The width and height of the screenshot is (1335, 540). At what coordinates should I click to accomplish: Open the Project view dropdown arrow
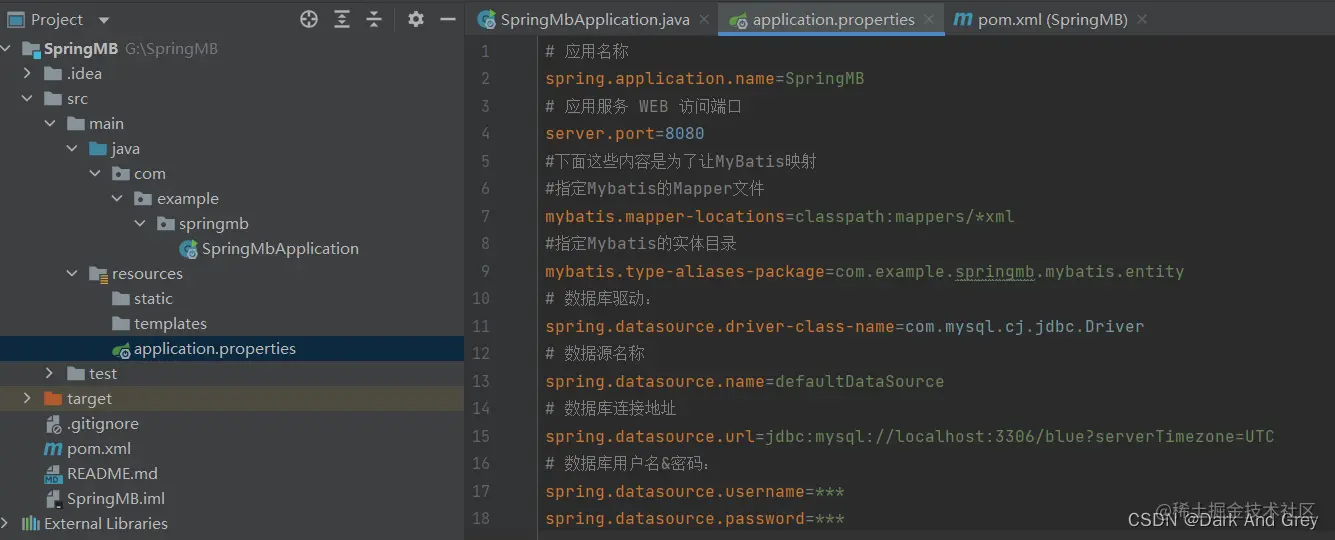(104, 20)
